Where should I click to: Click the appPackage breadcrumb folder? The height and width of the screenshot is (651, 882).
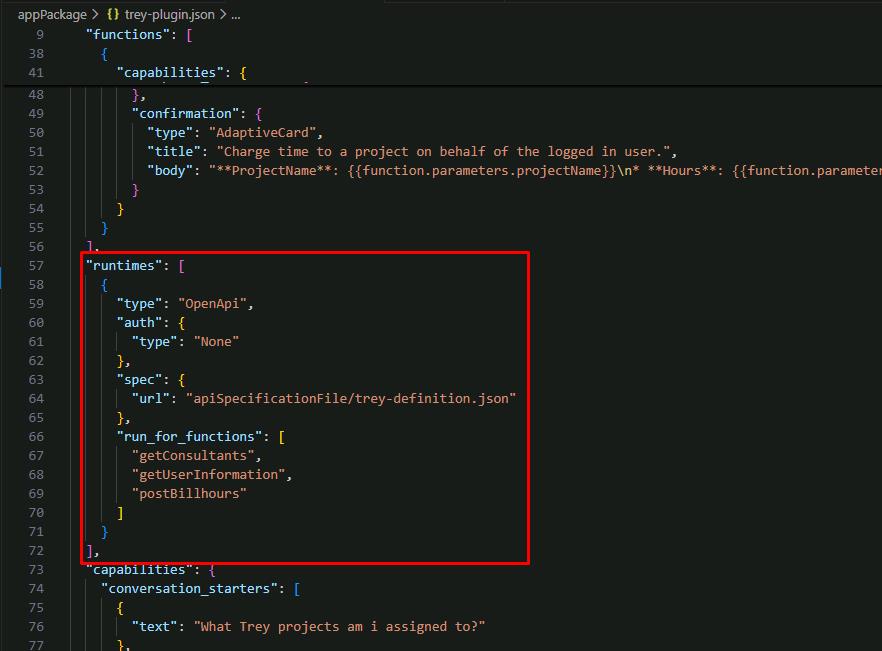click(x=52, y=15)
